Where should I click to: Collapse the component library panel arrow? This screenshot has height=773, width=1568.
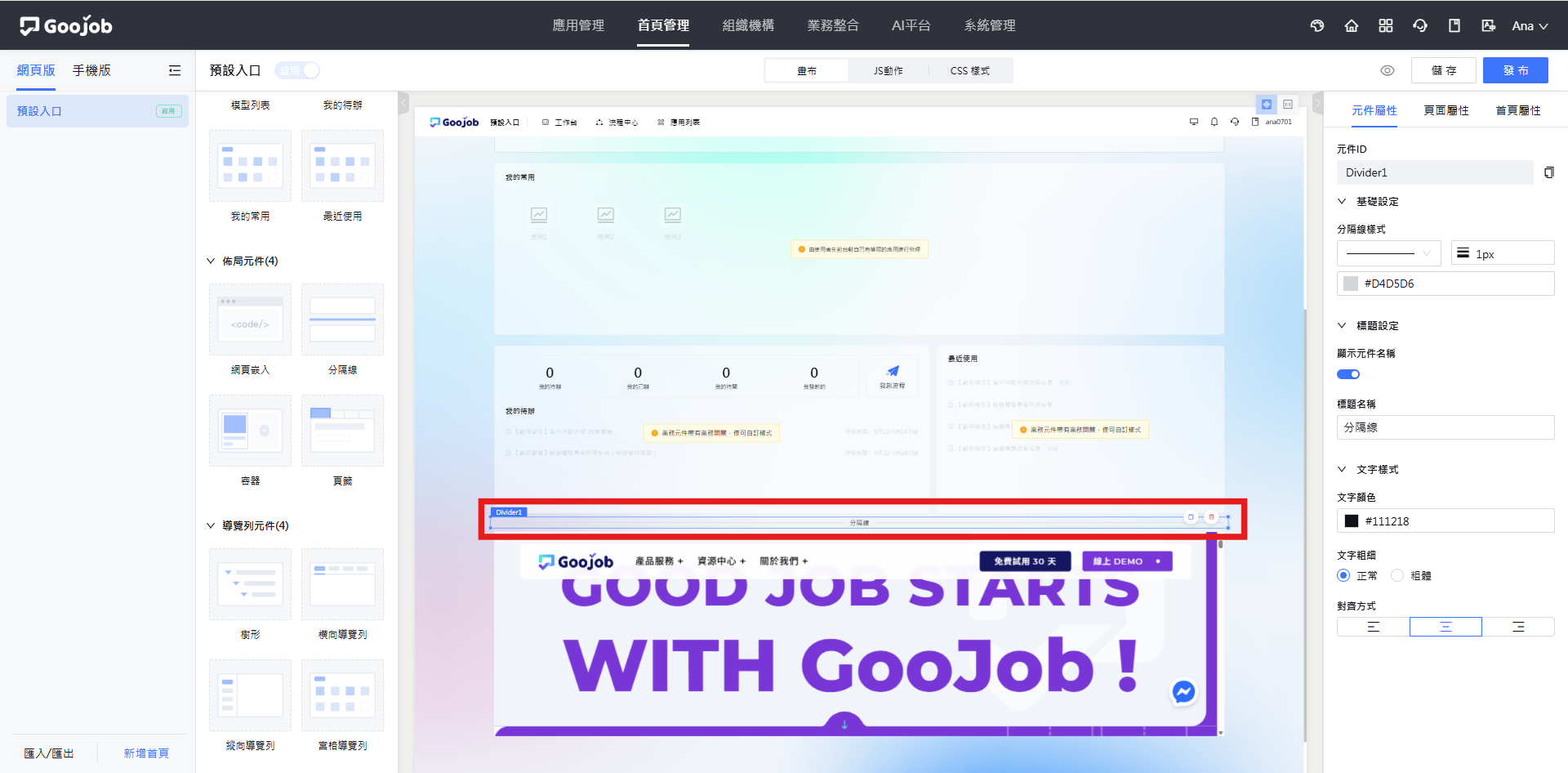click(403, 103)
